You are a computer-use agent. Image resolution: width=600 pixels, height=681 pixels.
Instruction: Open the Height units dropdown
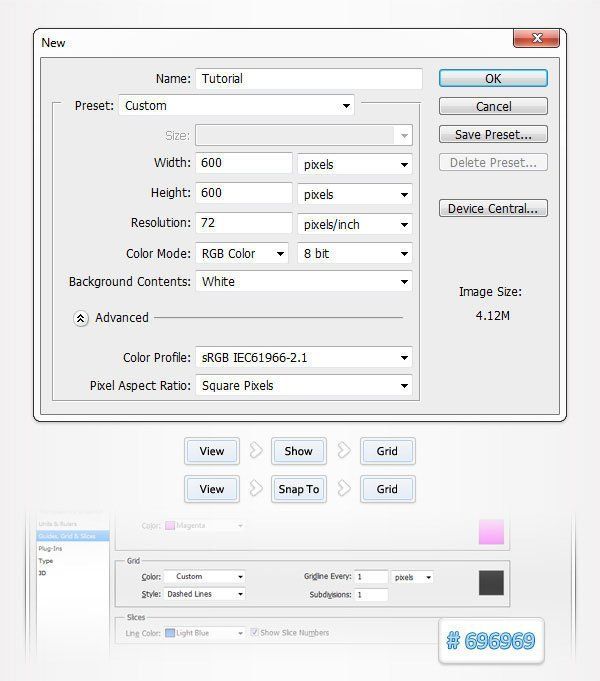[x=355, y=195]
